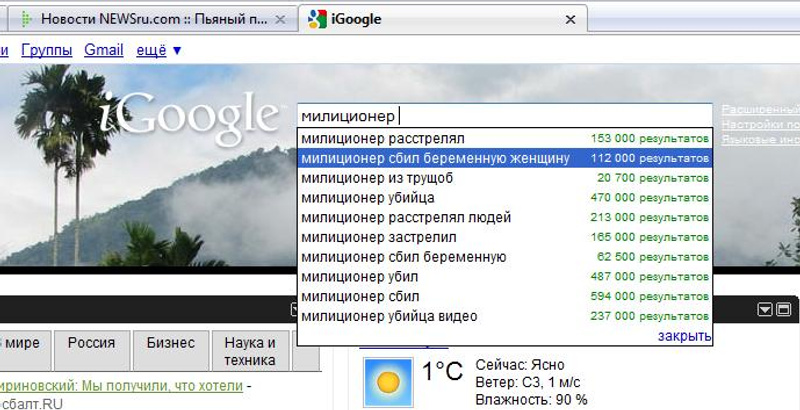Expand the ещё dropdown menu
The image size is (800, 410).
159,50
